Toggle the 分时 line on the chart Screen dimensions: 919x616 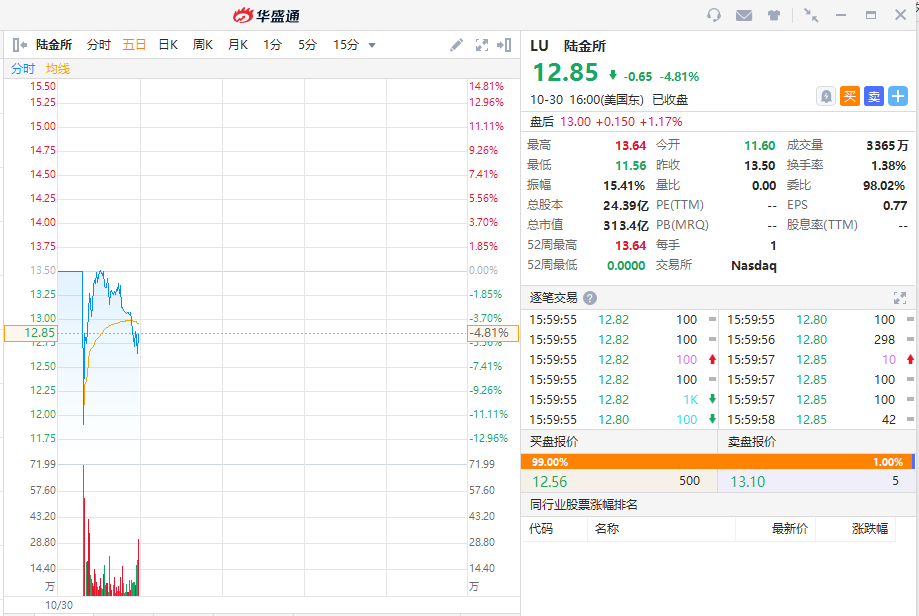[x=23, y=69]
